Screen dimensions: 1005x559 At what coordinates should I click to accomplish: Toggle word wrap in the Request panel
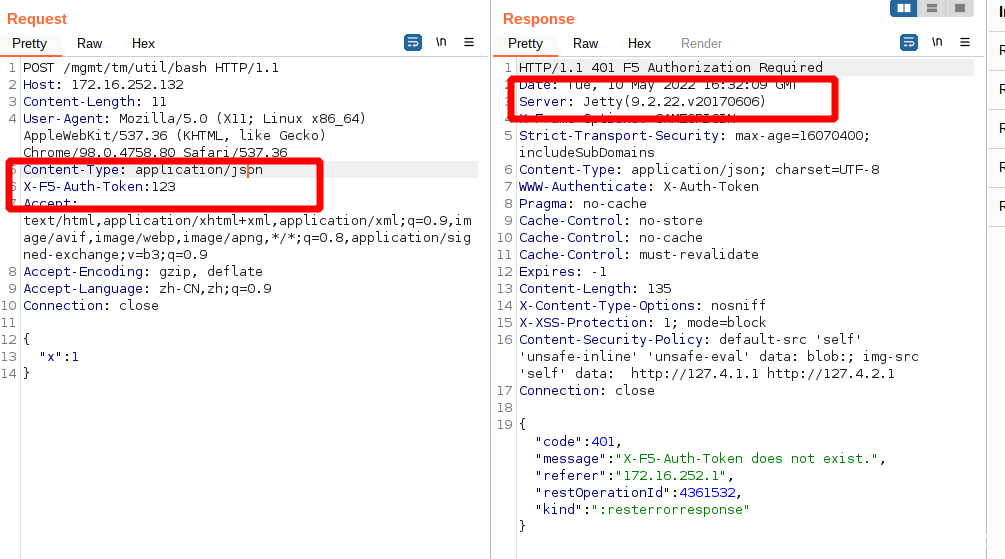[x=413, y=43]
